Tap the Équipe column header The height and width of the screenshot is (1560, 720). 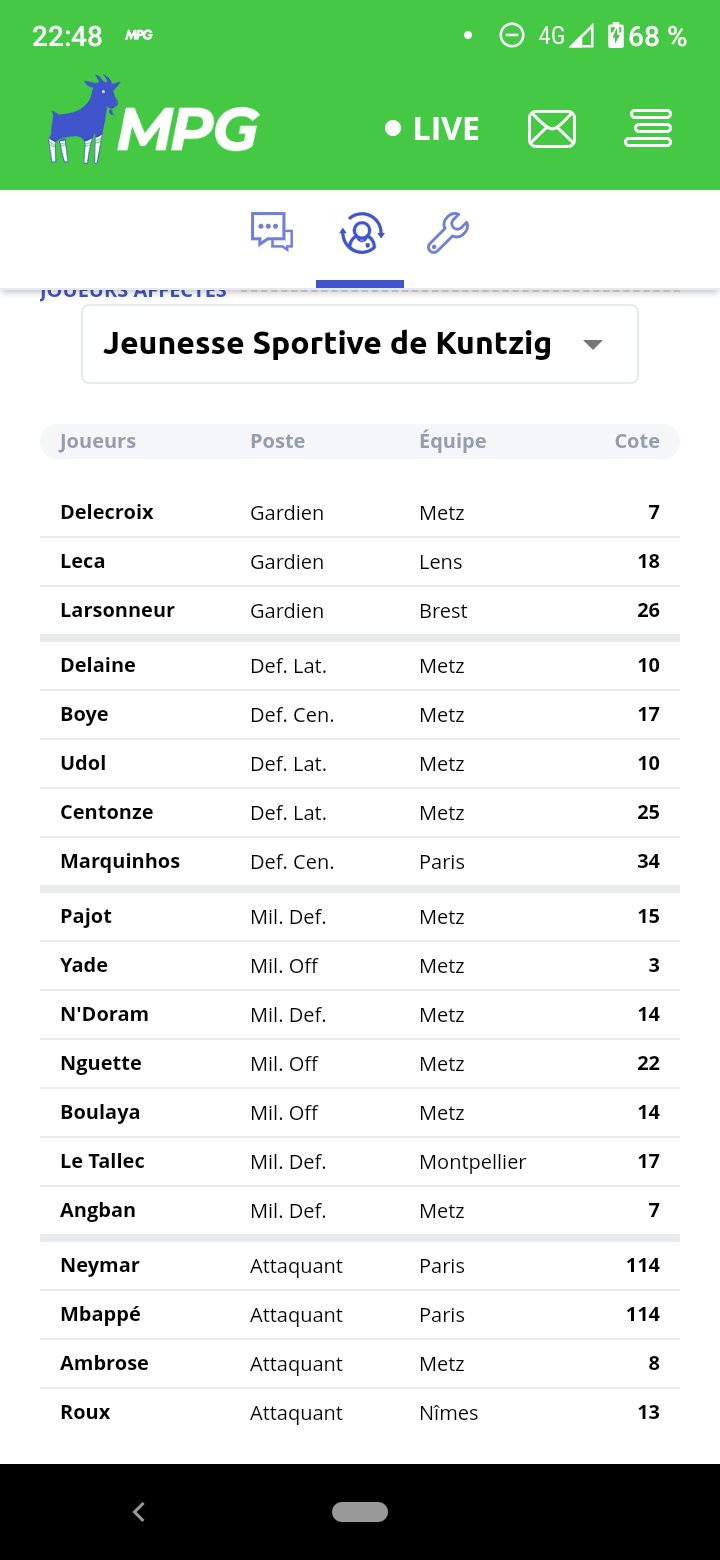(453, 441)
